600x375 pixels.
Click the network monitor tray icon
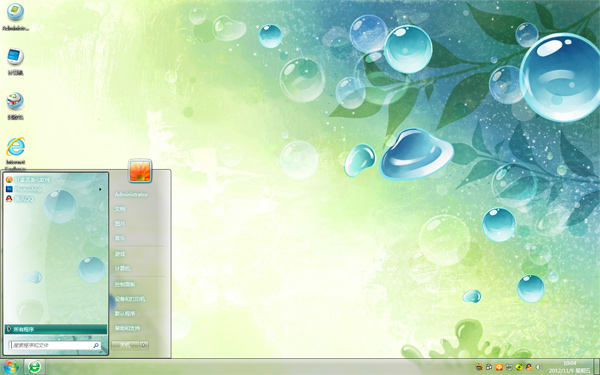point(509,367)
